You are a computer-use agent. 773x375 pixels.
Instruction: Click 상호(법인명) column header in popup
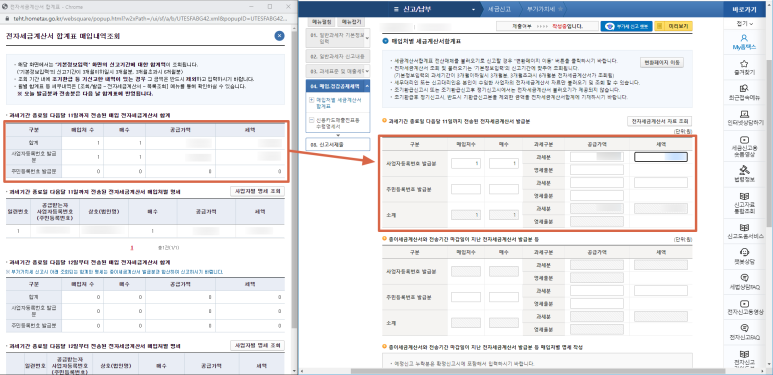click(x=103, y=211)
